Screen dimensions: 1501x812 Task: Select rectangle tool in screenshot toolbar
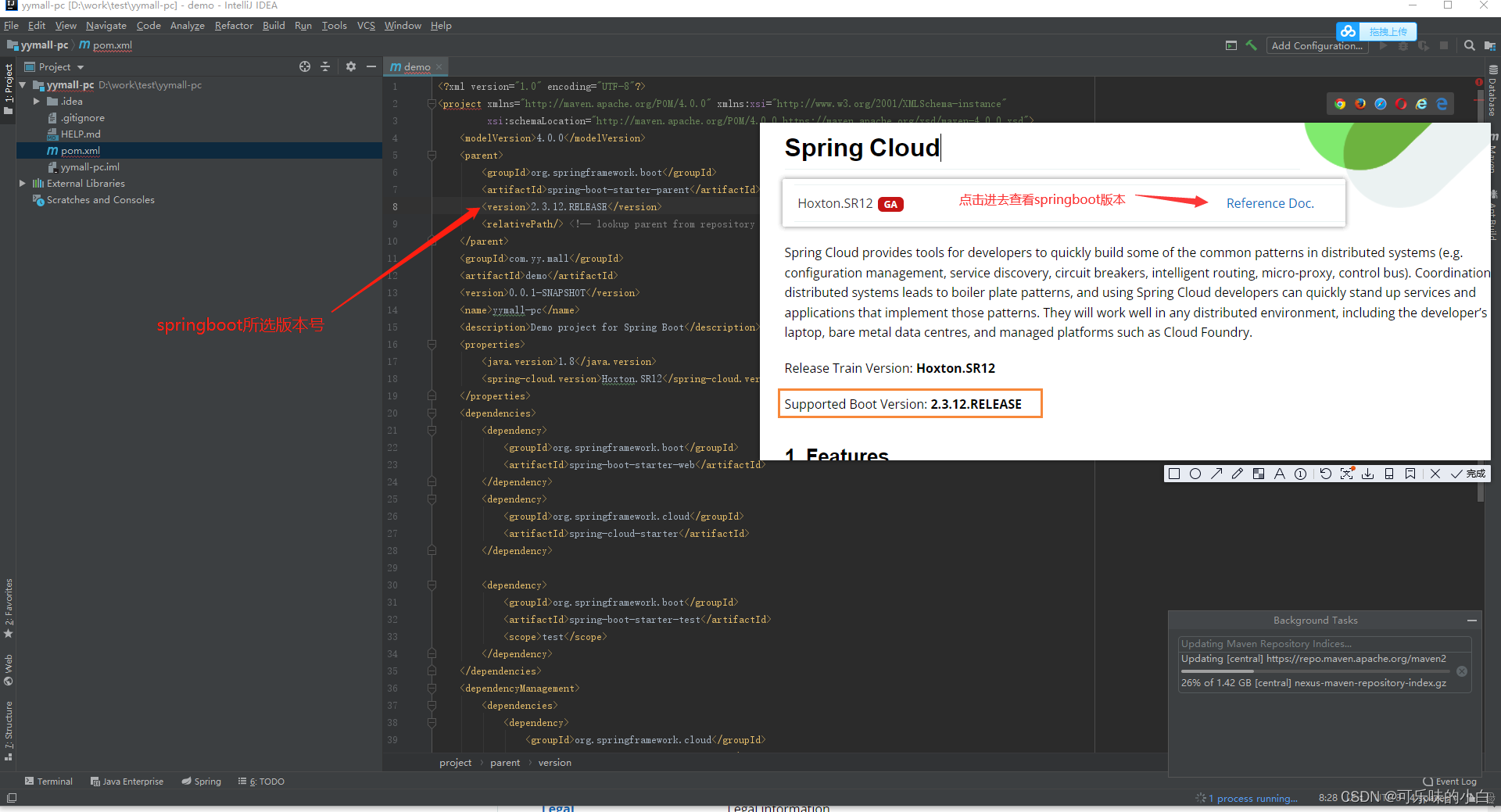point(1174,474)
